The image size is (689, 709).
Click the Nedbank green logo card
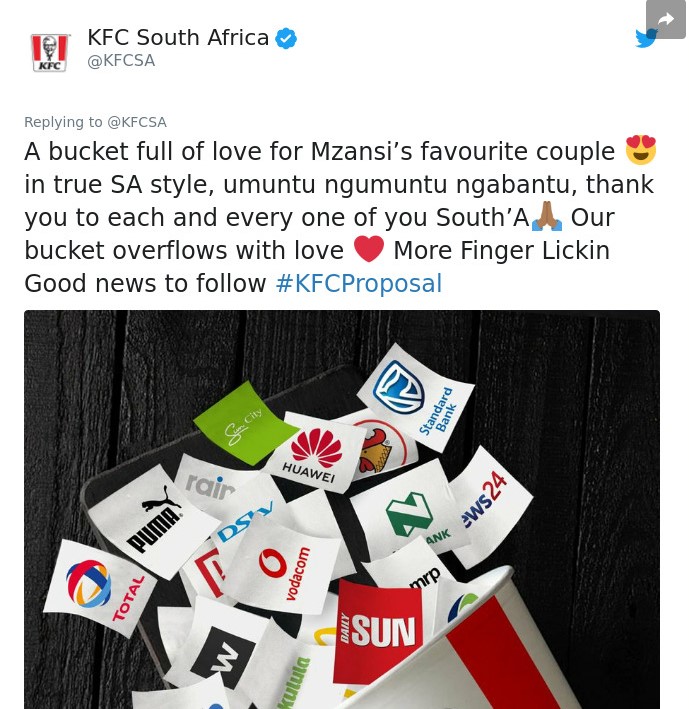click(409, 513)
